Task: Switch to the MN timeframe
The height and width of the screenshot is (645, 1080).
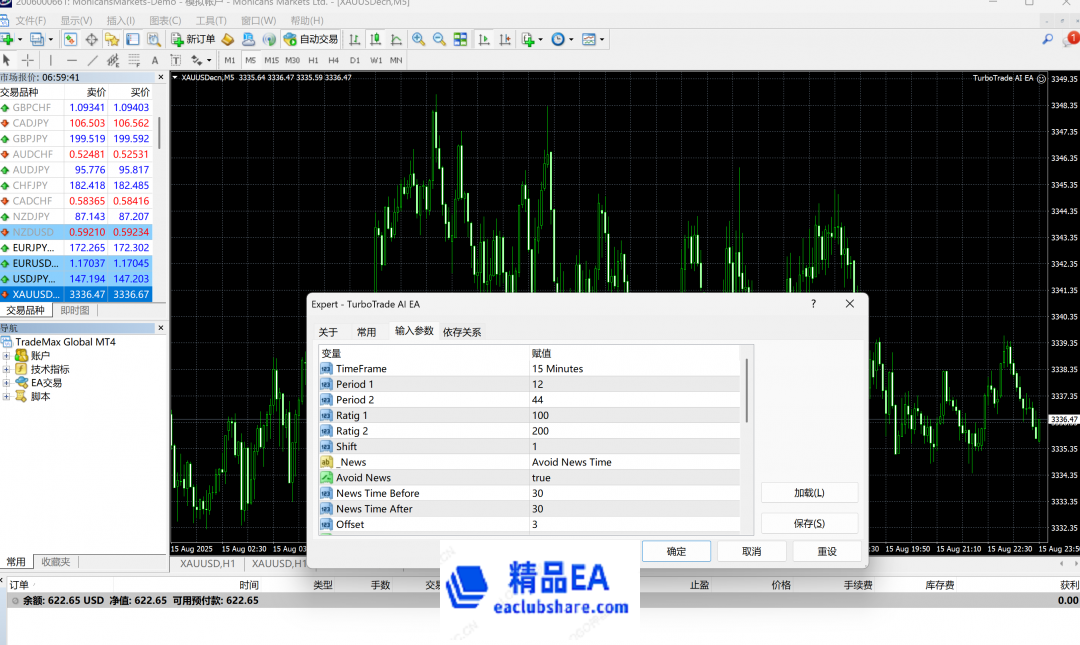Action: (396, 60)
